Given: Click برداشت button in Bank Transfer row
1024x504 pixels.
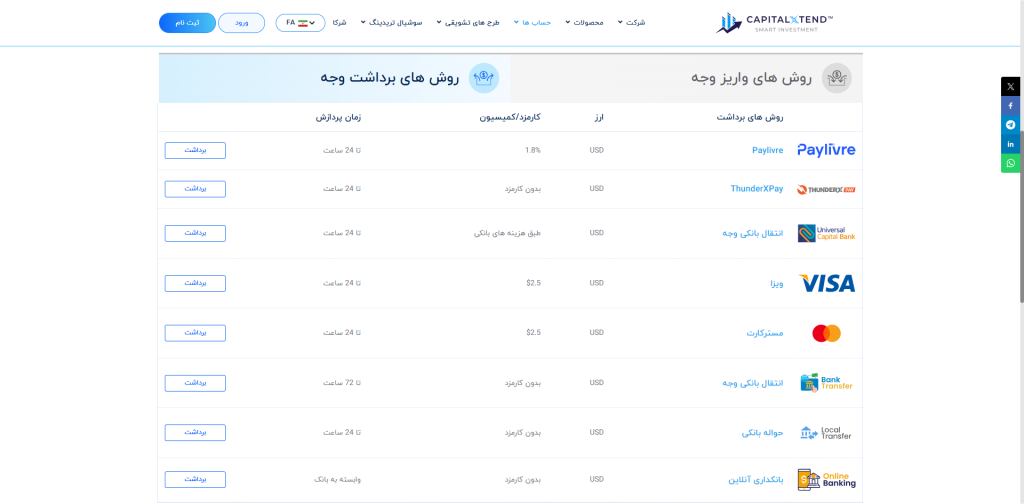Looking at the screenshot, I should 195,383.
